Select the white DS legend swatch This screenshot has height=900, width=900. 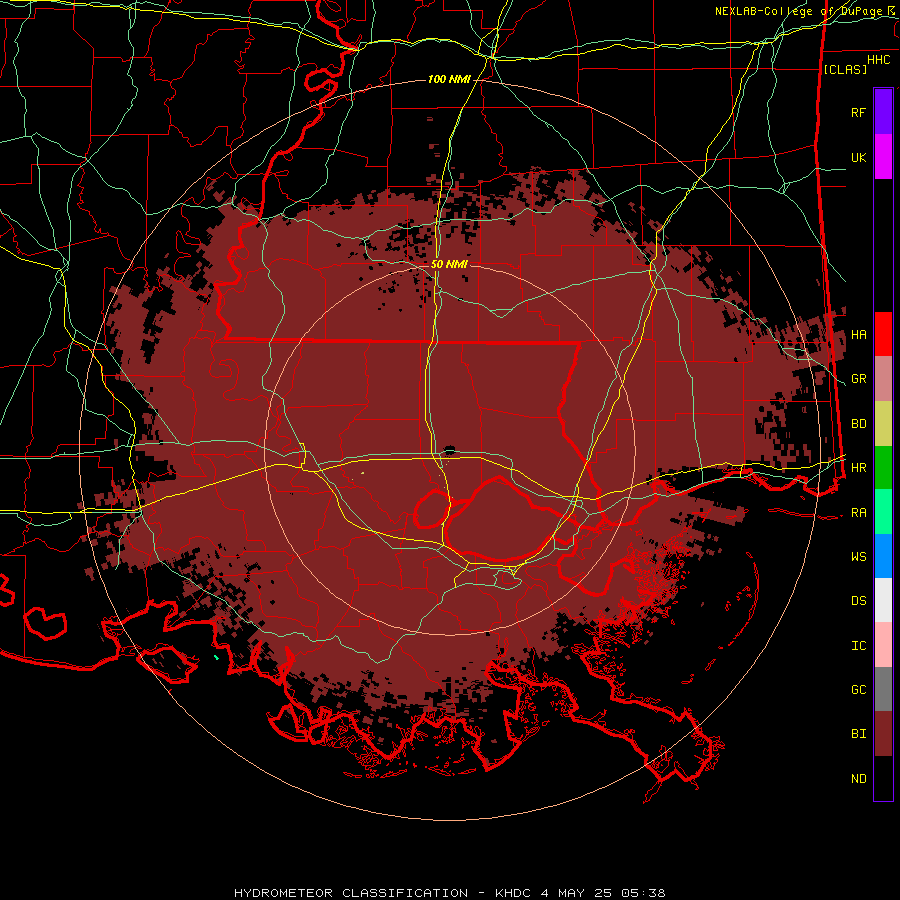tap(883, 600)
